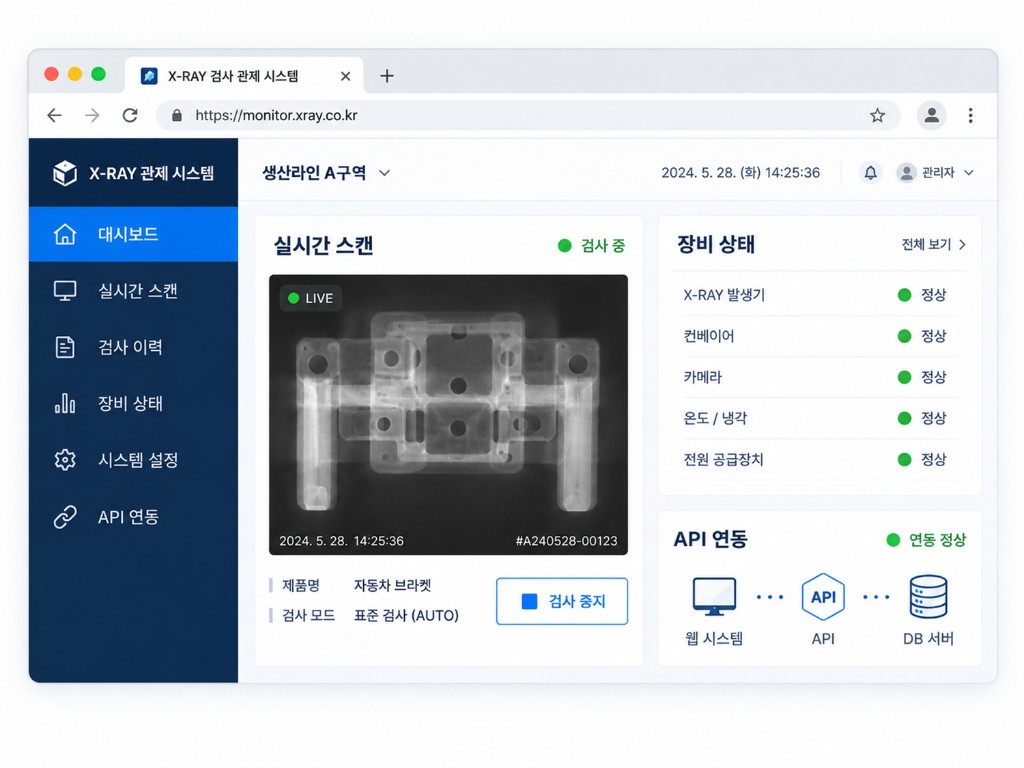1024x768 pixels.
Task: Click the X-RAY 관제 시스템 header title
Action: (x=152, y=173)
